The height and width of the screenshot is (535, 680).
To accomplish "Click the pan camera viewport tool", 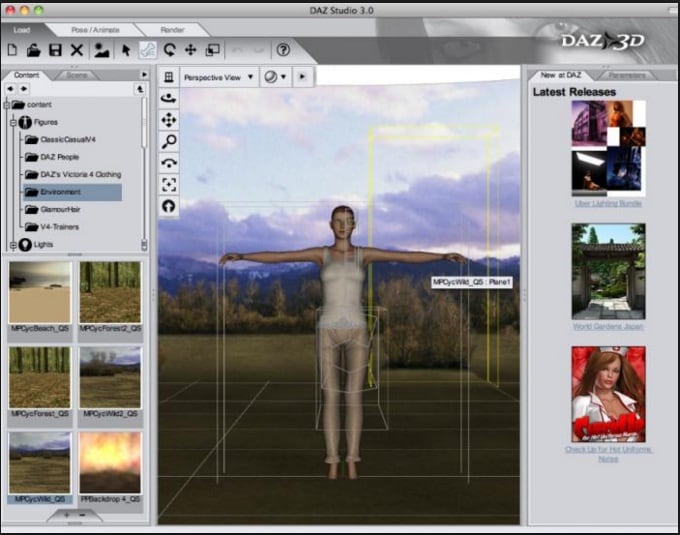I will pyautogui.click(x=169, y=120).
